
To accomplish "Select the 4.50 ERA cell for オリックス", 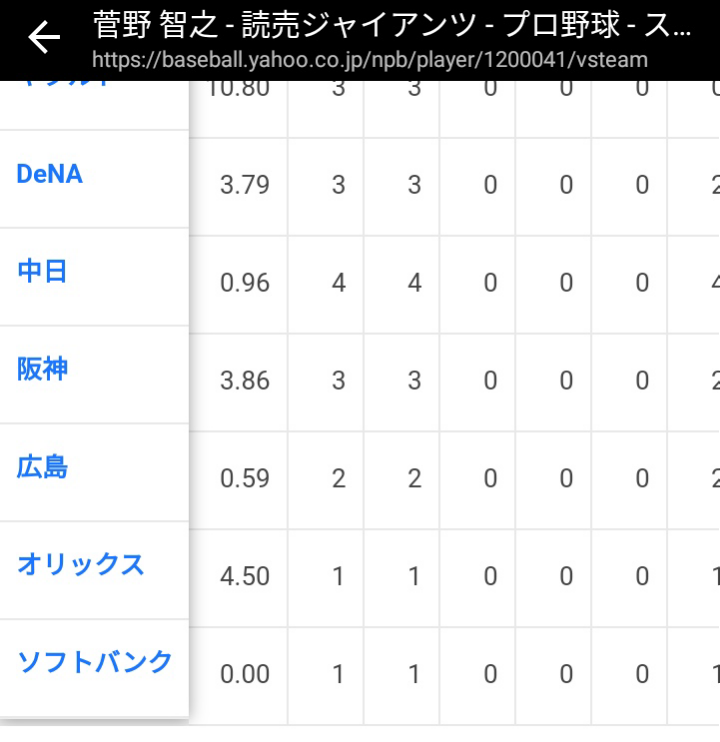I will point(245,576).
